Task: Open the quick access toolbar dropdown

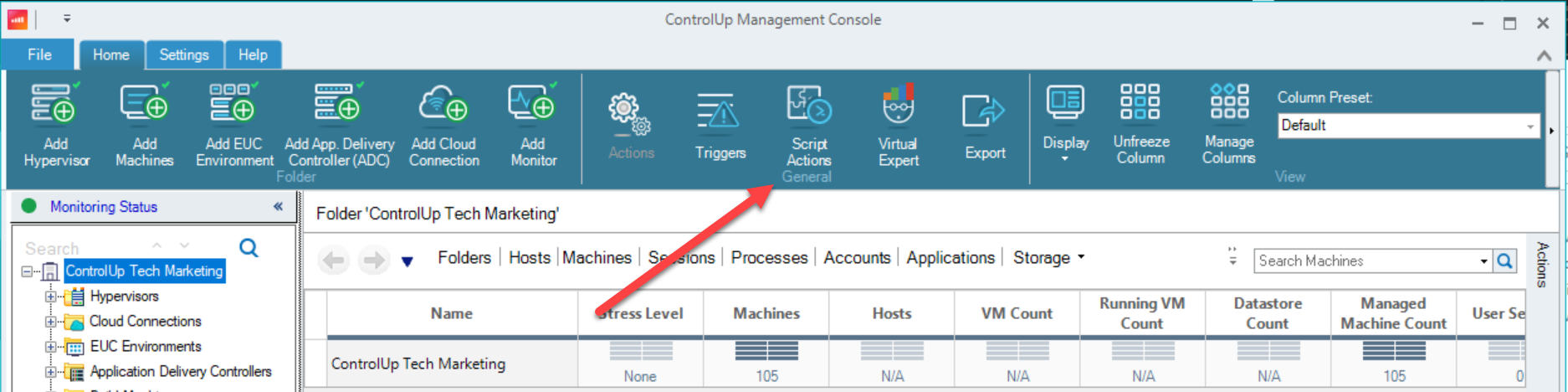Action: pos(67,18)
